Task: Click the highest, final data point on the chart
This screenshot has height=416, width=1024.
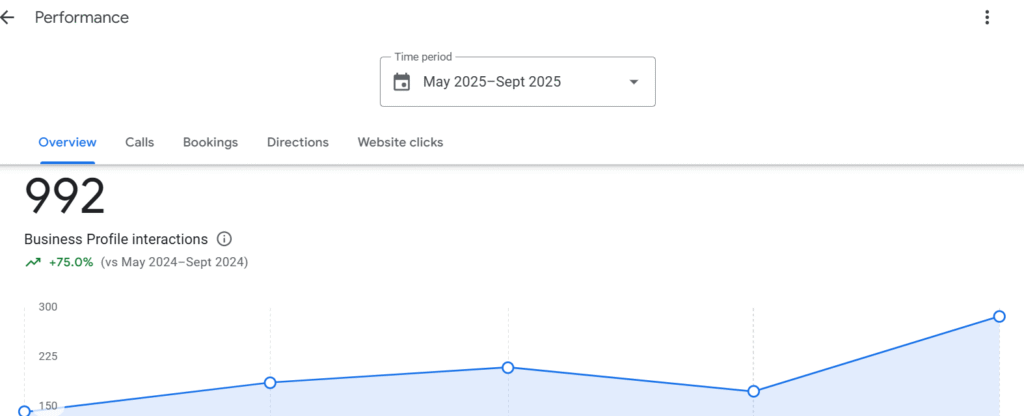Action: coord(999,316)
